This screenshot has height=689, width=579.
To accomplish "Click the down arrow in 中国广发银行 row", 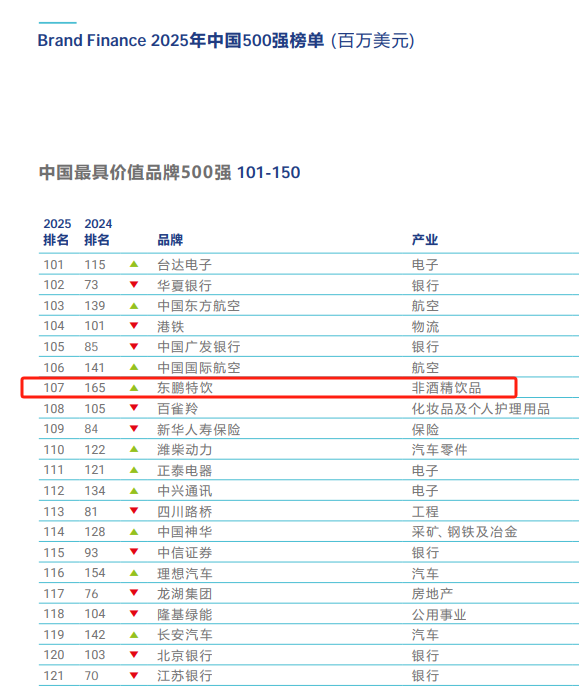I will (134, 346).
